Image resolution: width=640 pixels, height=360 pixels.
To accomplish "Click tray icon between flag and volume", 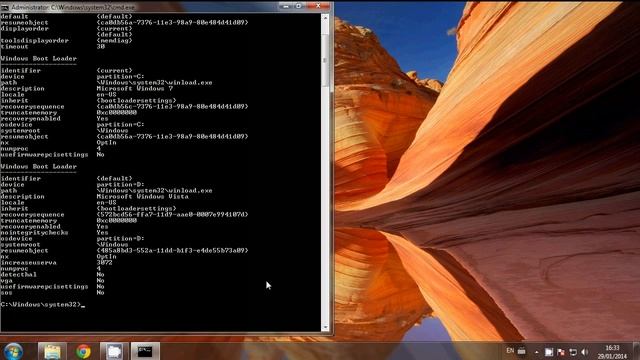I will [573, 352].
